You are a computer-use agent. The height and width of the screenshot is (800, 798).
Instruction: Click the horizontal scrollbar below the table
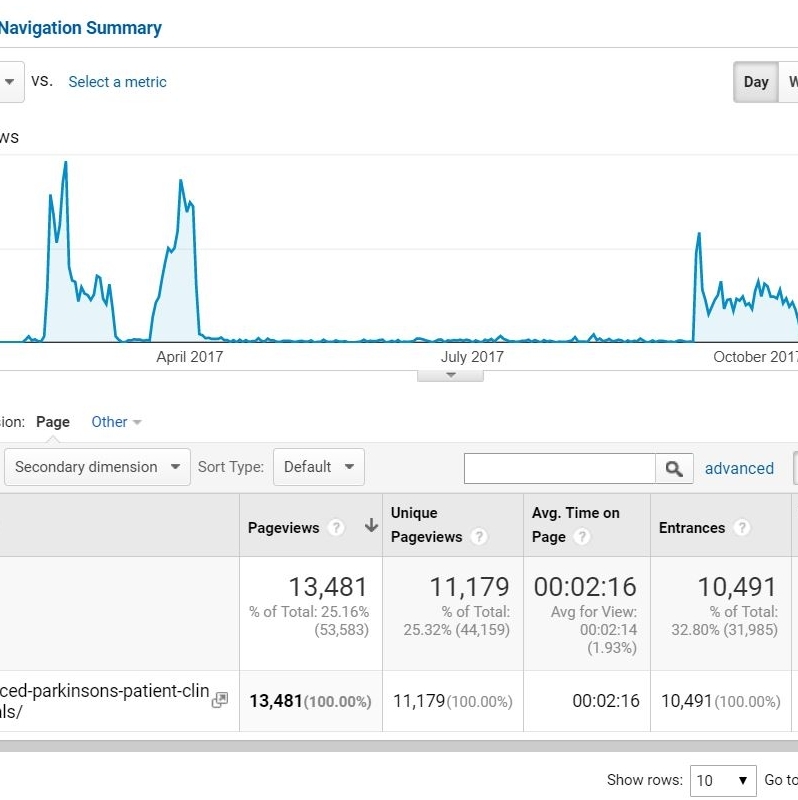point(399,746)
